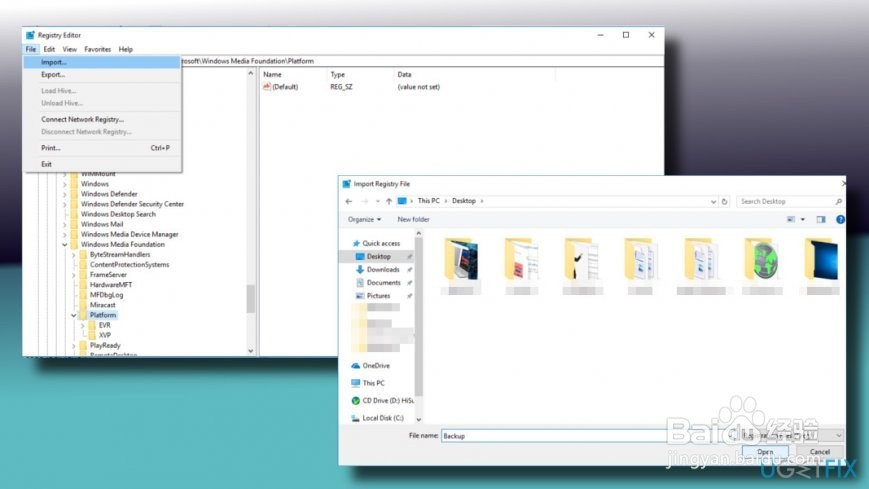
Task: Open the Favorites menu
Action: [x=98, y=49]
